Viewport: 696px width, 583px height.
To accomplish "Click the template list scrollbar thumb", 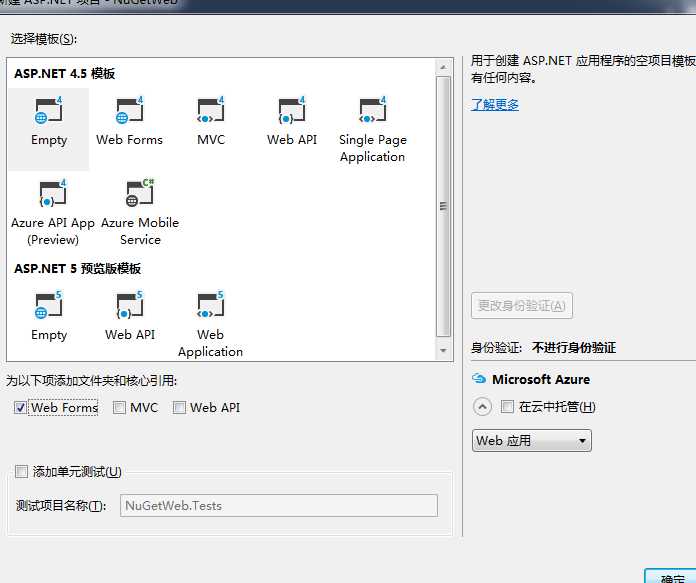I will pos(443,206).
